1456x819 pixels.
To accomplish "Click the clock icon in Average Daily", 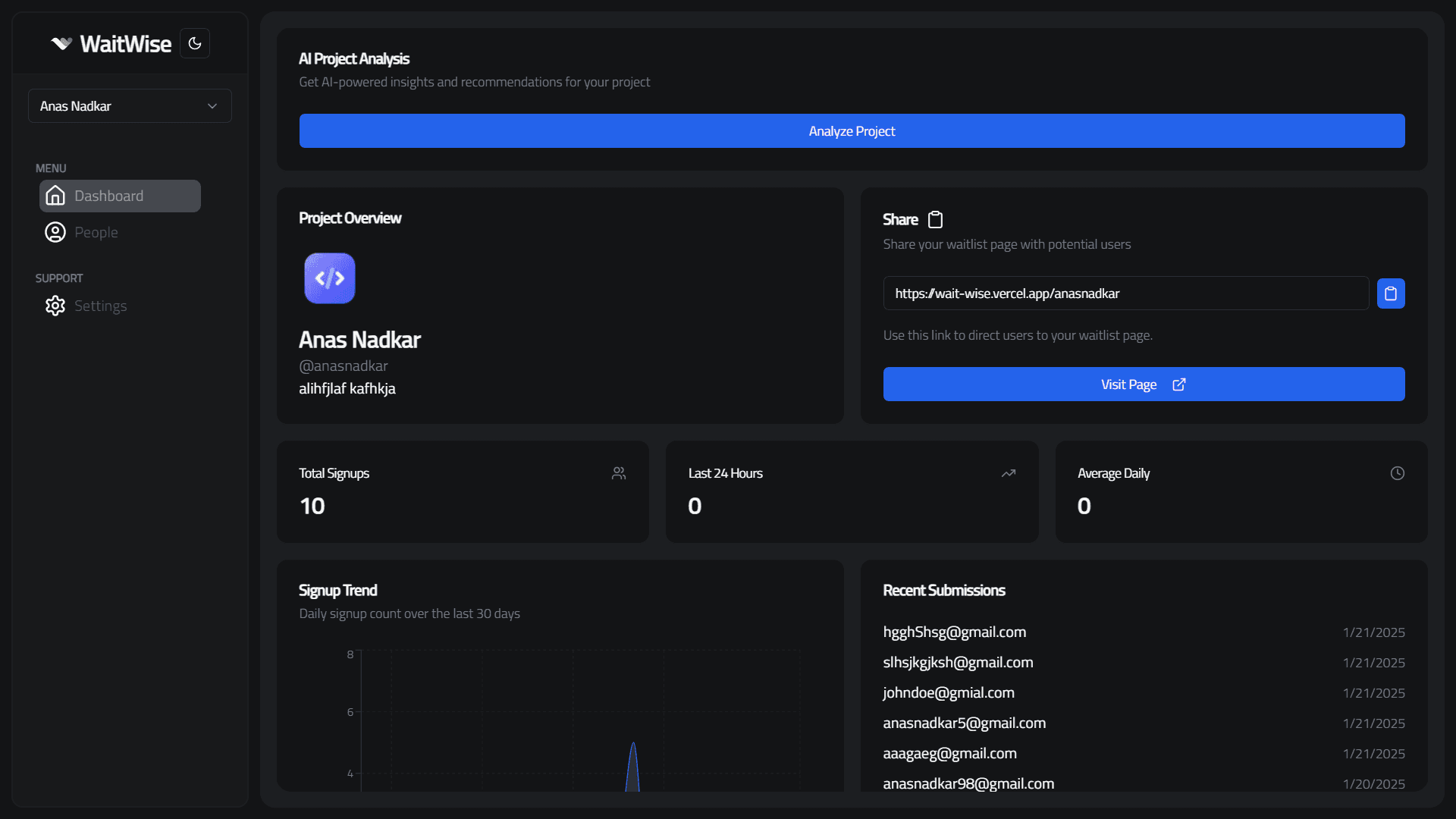I will point(1398,473).
